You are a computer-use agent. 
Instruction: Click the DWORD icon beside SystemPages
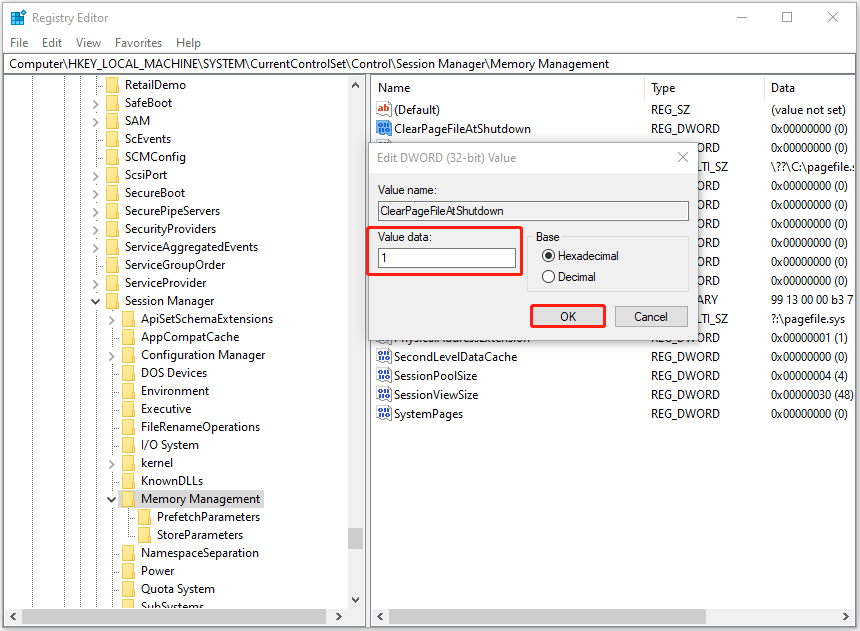click(384, 413)
